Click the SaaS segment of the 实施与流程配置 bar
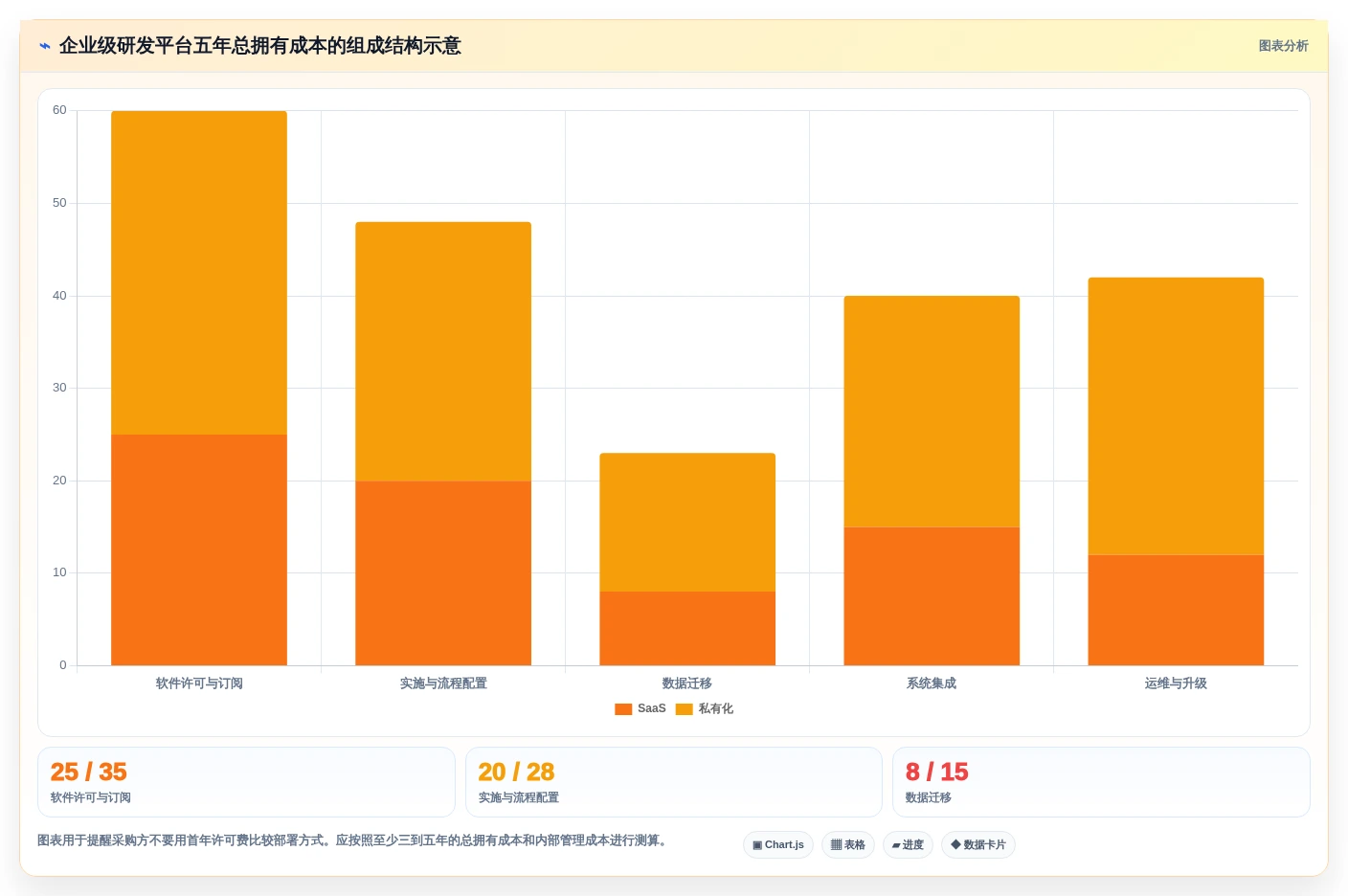 (443, 572)
